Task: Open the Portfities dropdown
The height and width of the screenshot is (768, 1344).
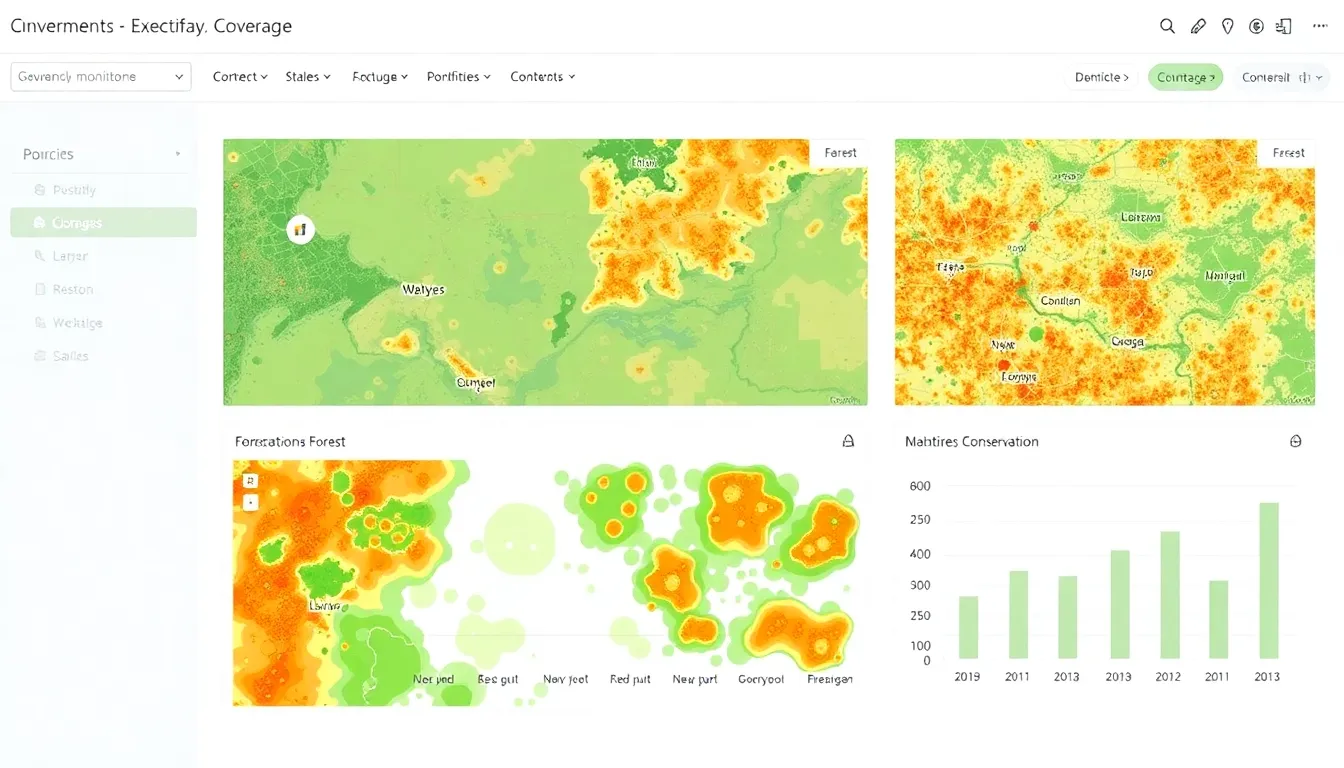Action: pos(458,76)
